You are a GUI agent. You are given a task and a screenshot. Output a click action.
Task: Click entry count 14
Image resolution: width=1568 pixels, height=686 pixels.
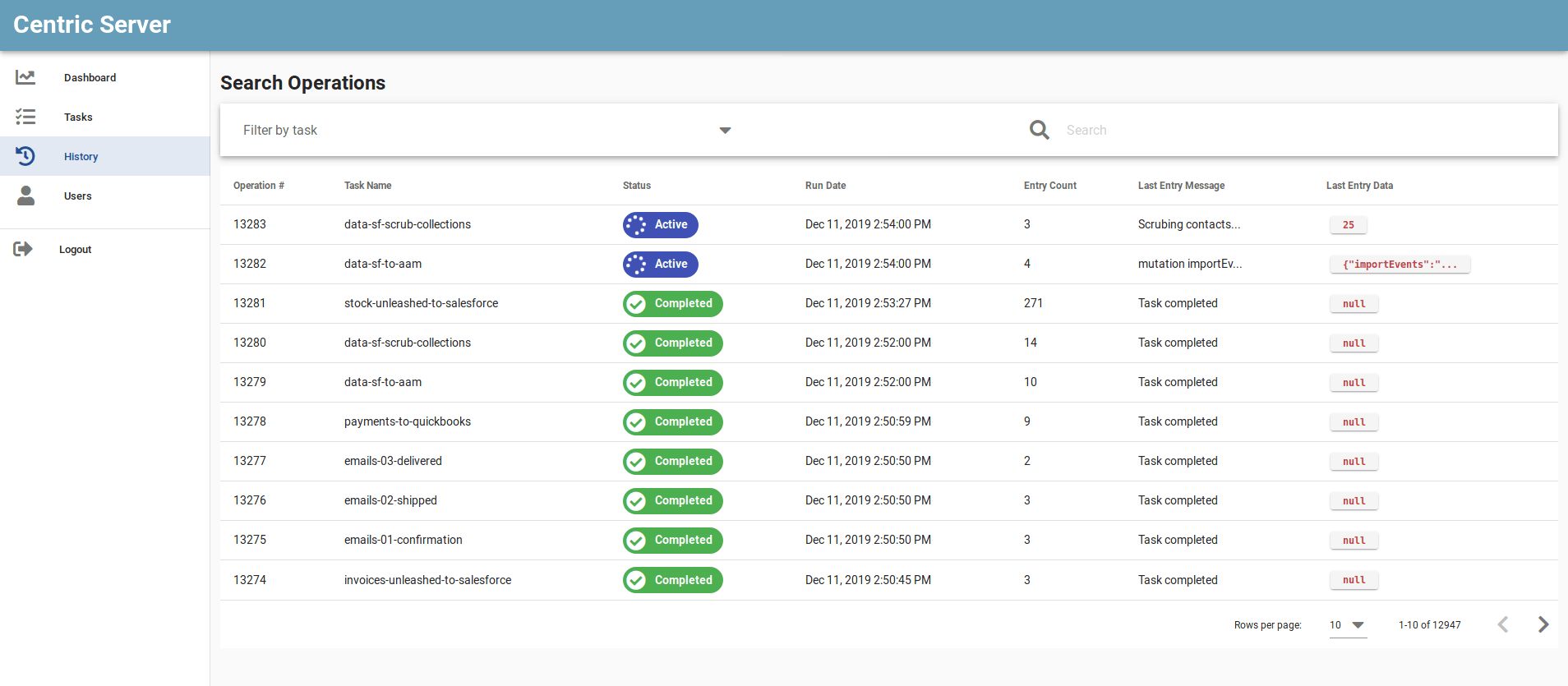tap(1031, 343)
